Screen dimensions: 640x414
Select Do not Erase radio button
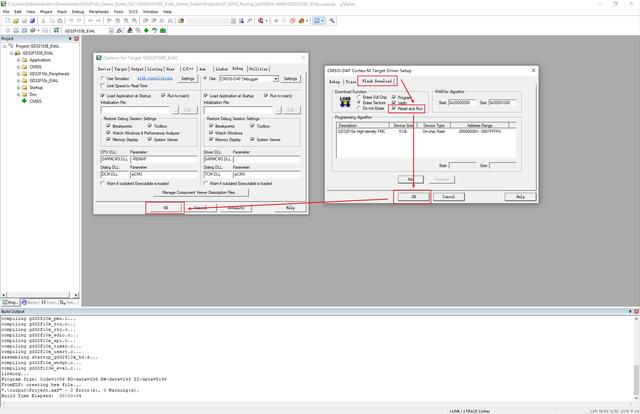[x=359, y=108]
